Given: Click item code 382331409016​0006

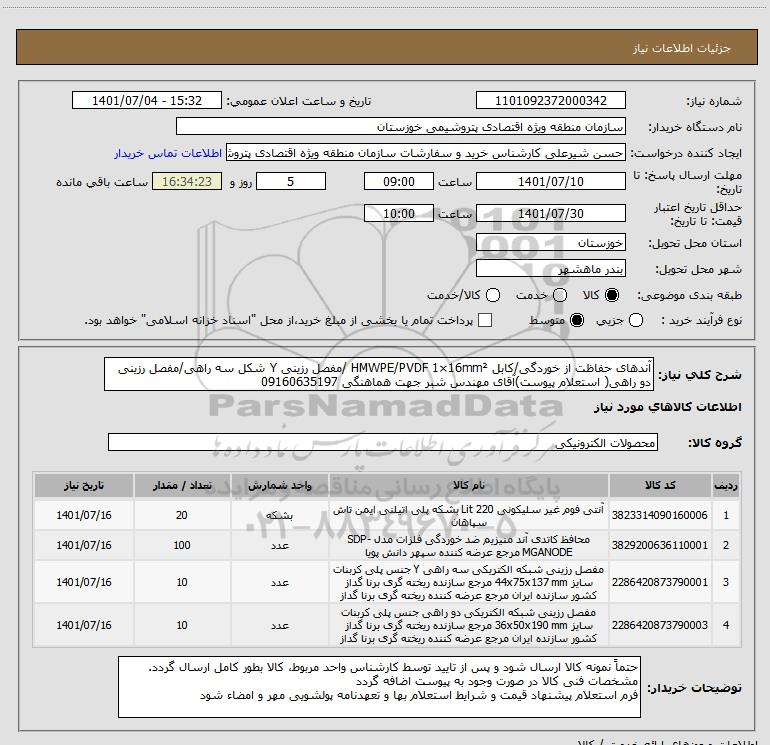Looking at the screenshot, I should tap(660, 515).
